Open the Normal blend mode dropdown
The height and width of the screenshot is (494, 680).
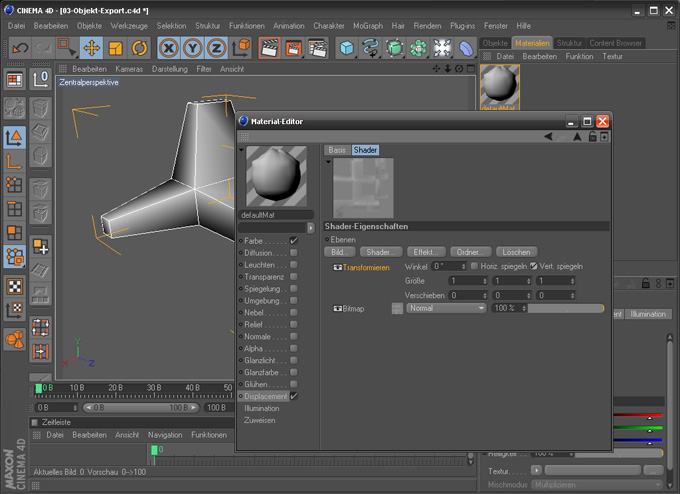click(x=446, y=309)
